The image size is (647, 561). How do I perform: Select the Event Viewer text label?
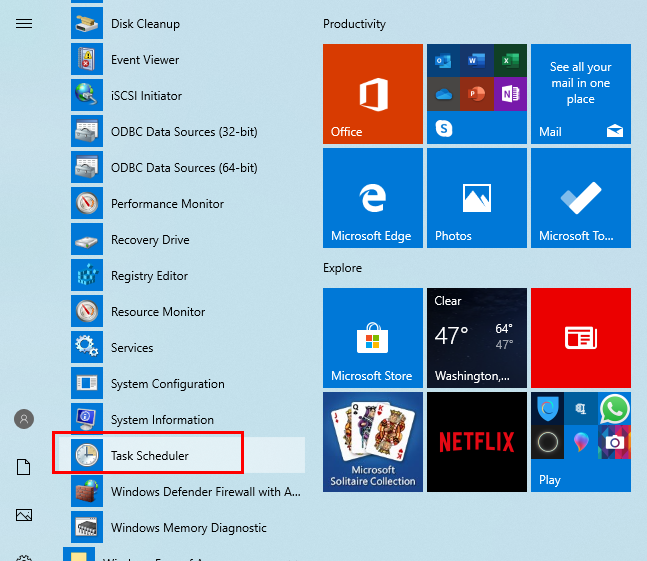(x=145, y=60)
